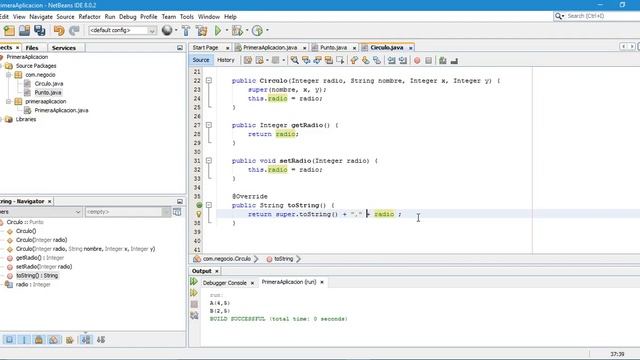Screen dimensions: 640x360
Task: Collapse the Circulo constructor fold at line 22
Action: click(x=209, y=81)
